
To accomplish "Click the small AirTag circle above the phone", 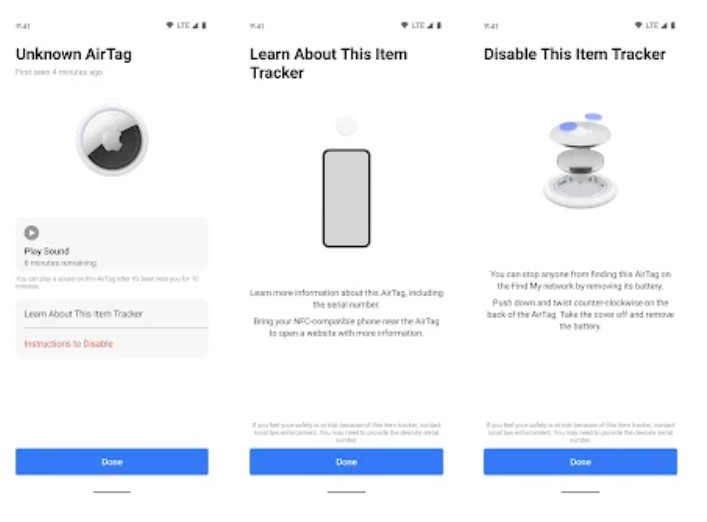I will point(346,126).
